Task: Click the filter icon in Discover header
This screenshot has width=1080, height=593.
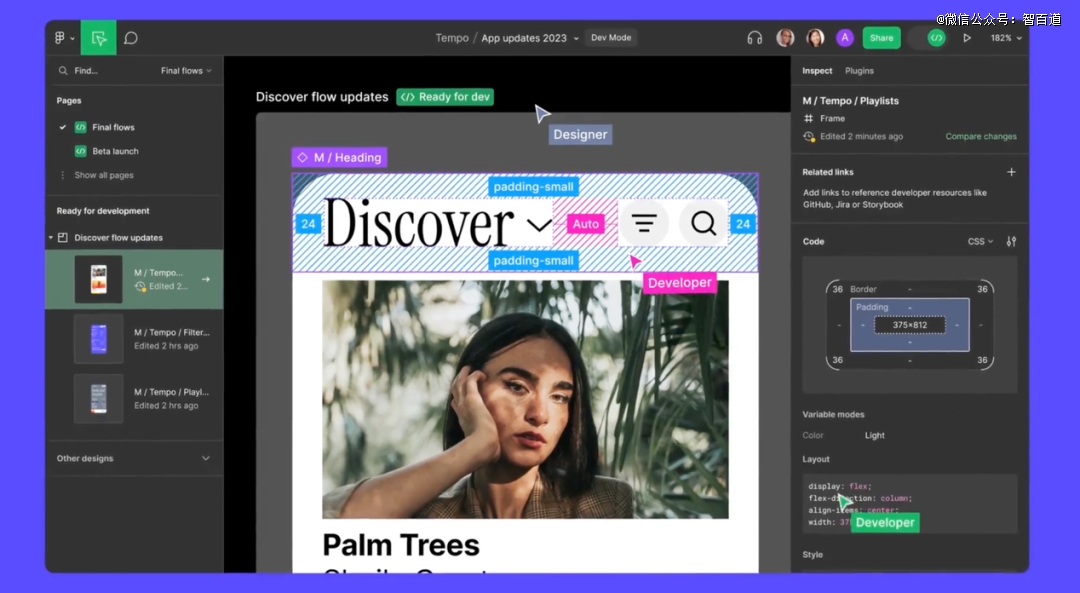Action: (644, 223)
